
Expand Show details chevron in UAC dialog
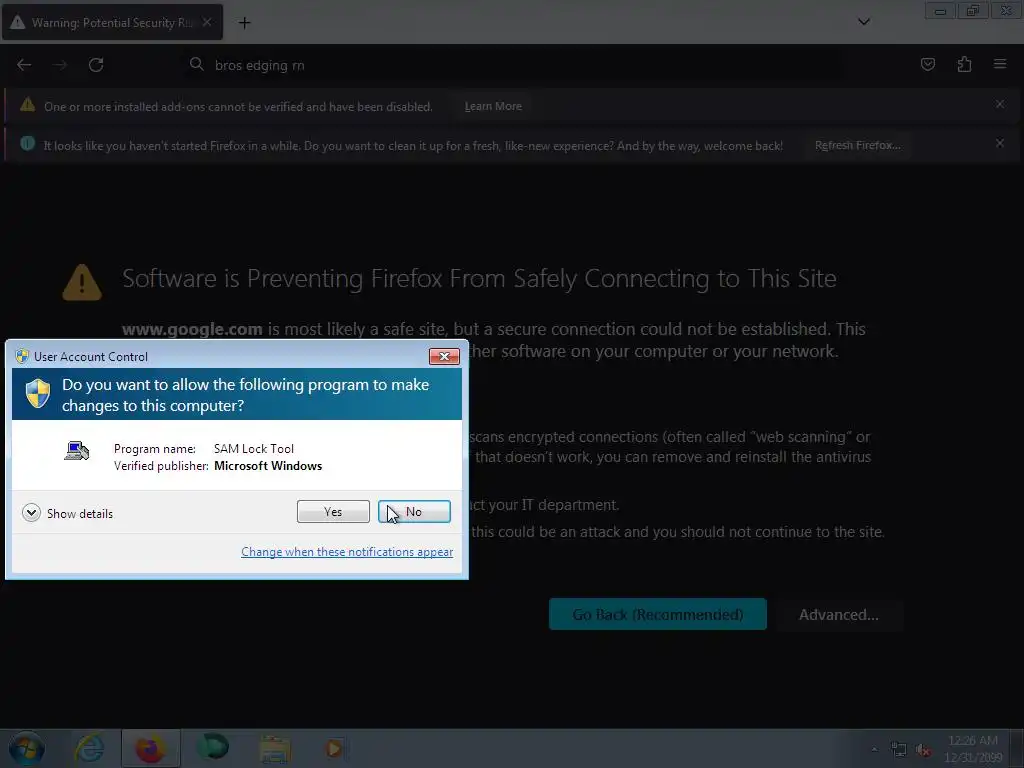tap(31, 513)
